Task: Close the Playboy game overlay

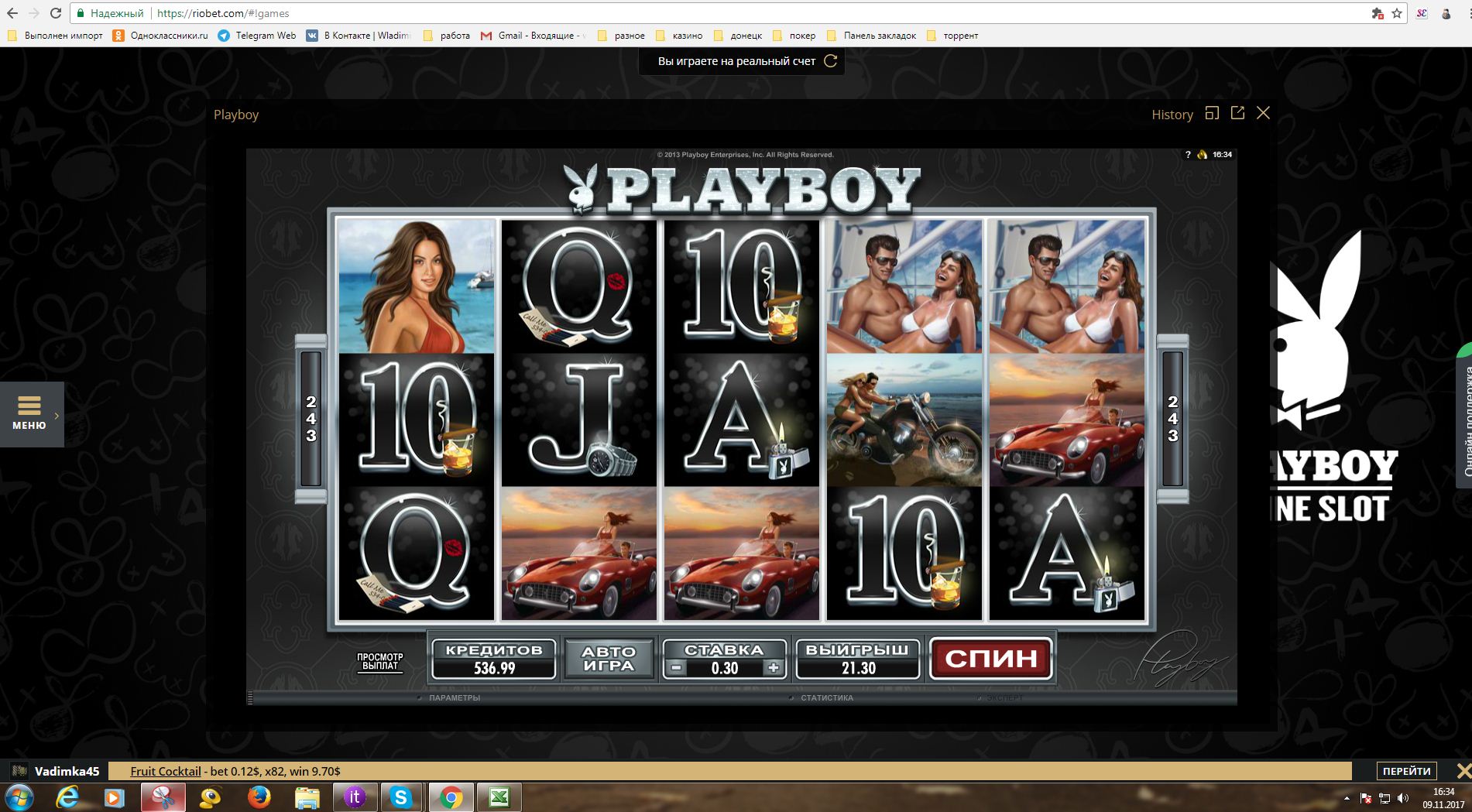Action: coord(1263,113)
